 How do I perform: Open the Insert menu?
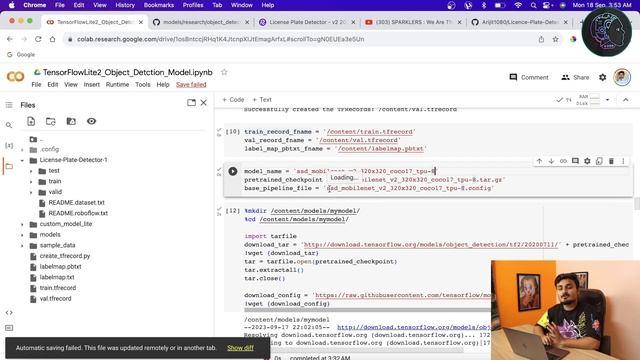(91, 84)
